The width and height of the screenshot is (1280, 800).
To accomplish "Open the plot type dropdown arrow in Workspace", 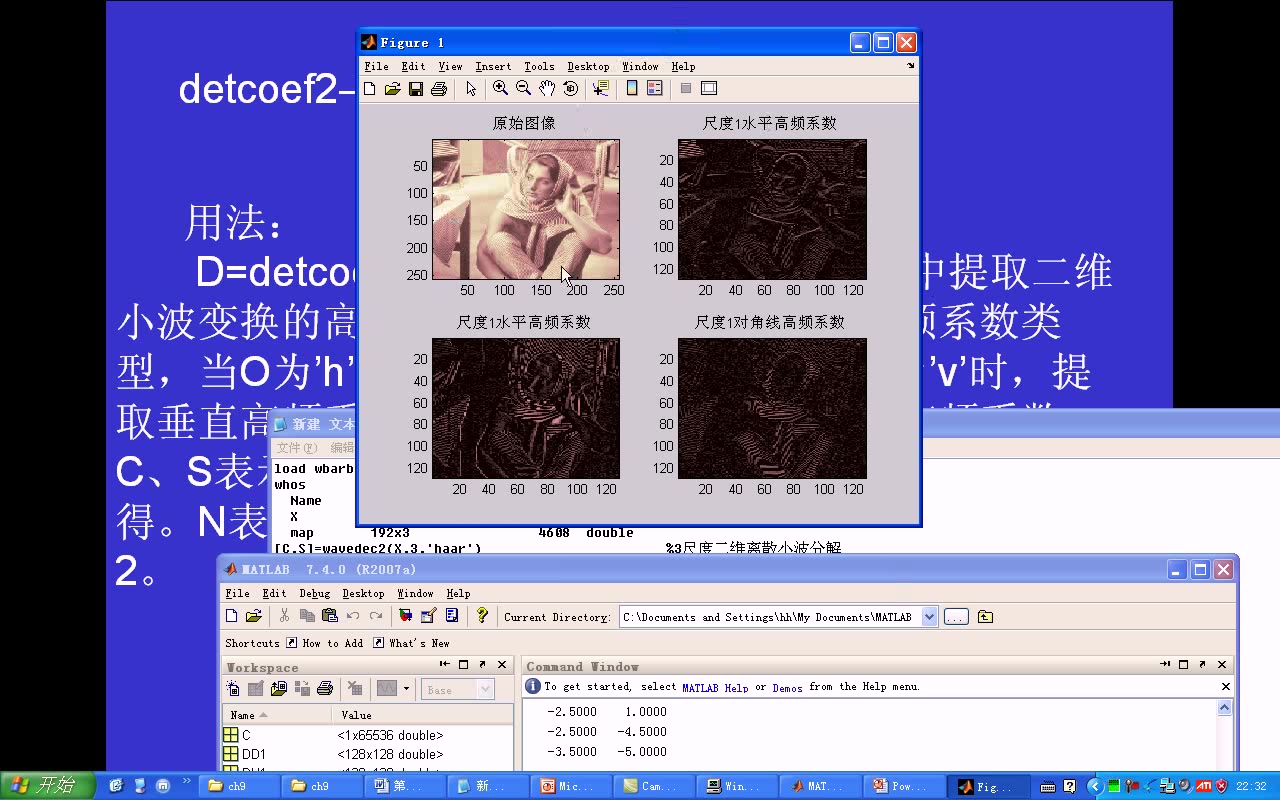I will pos(406,689).
